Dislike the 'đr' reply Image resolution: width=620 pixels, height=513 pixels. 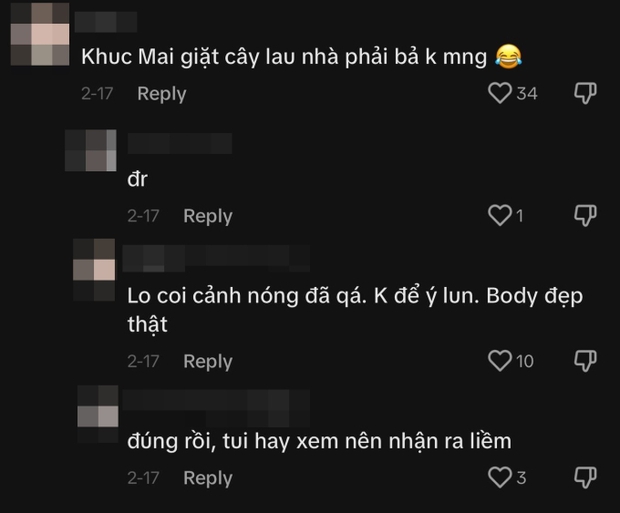pyautogui.click(x=585, y=216)
